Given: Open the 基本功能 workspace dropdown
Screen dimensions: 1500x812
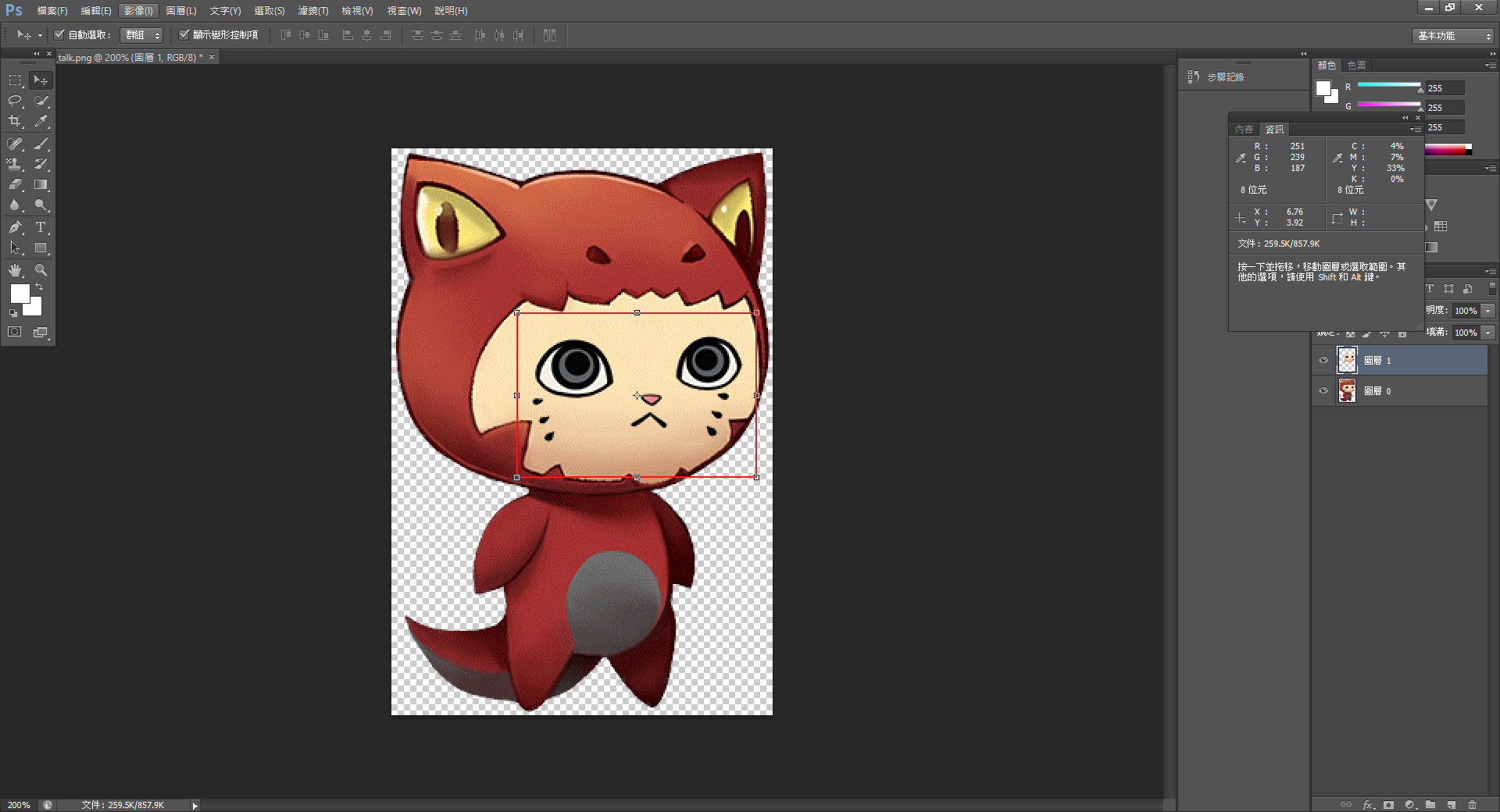Looking at the screenshot, I should (x=1453, y=36).
